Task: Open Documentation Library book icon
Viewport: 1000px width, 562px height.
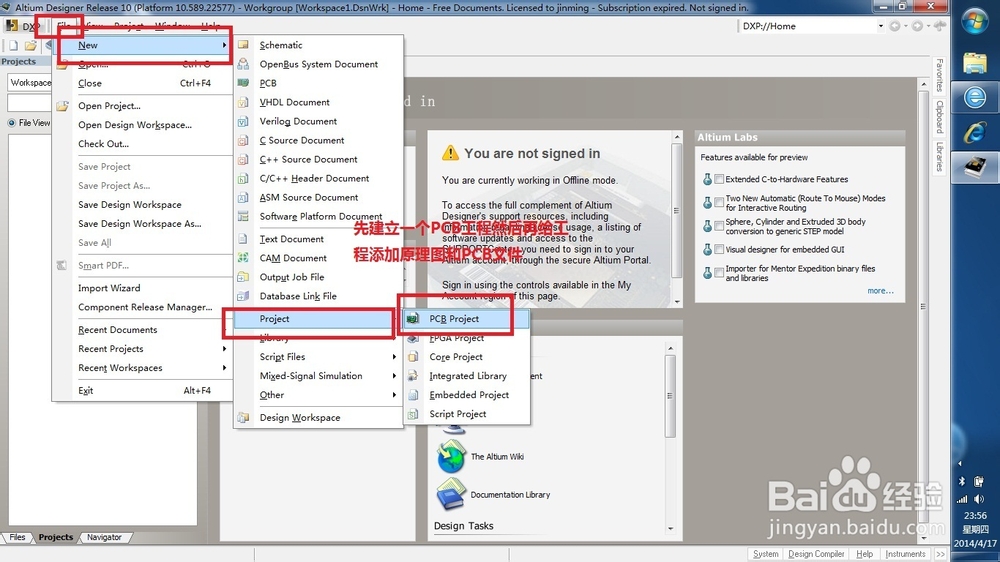Action: (x=451, y=494)
